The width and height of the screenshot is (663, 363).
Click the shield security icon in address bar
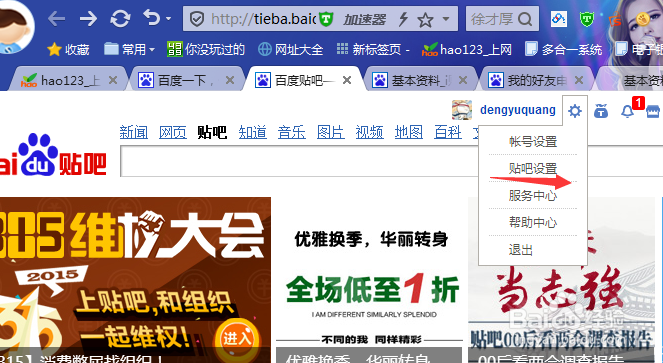pos(197,19)
